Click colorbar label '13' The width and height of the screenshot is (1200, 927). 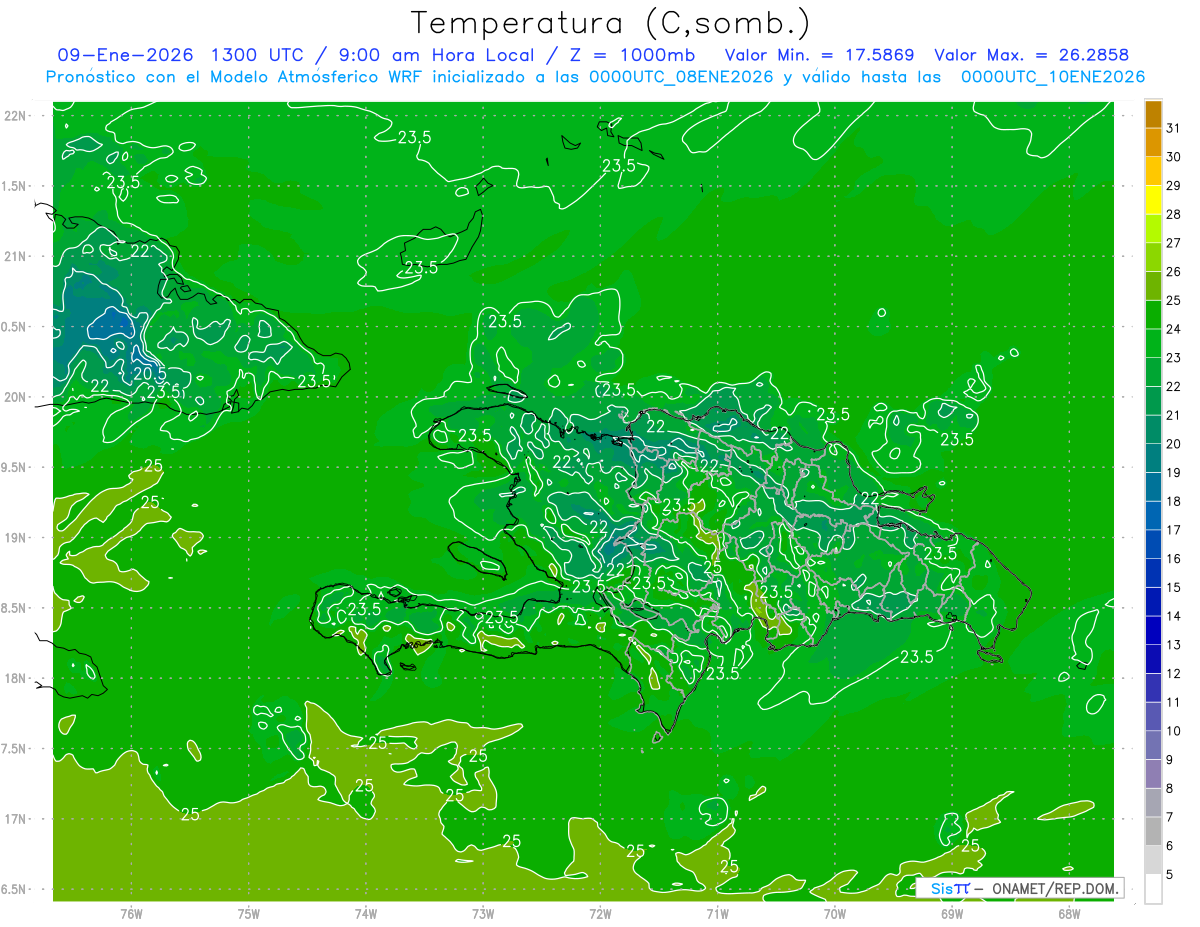(x=1174, y=645)
